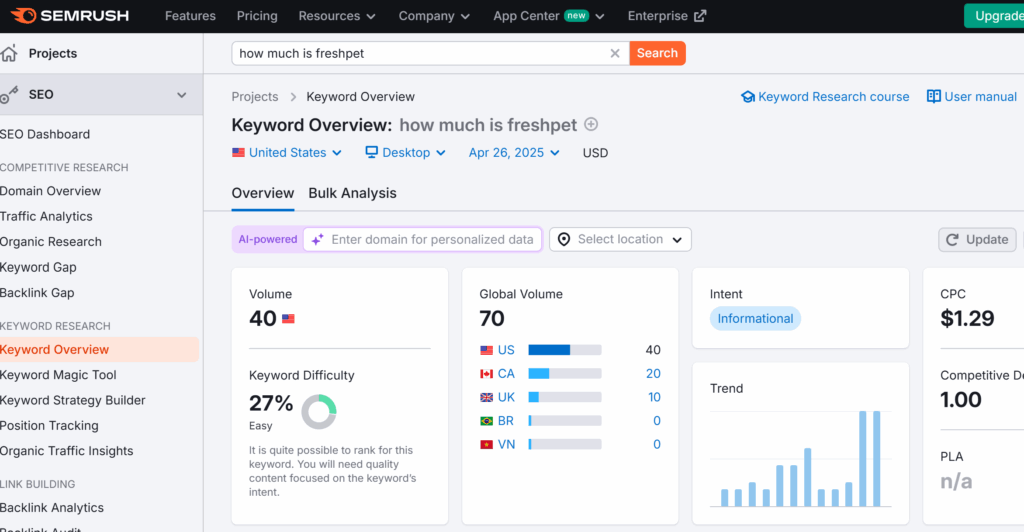
Task: Click the Informational intent badge
Action: tap(755, 319)
